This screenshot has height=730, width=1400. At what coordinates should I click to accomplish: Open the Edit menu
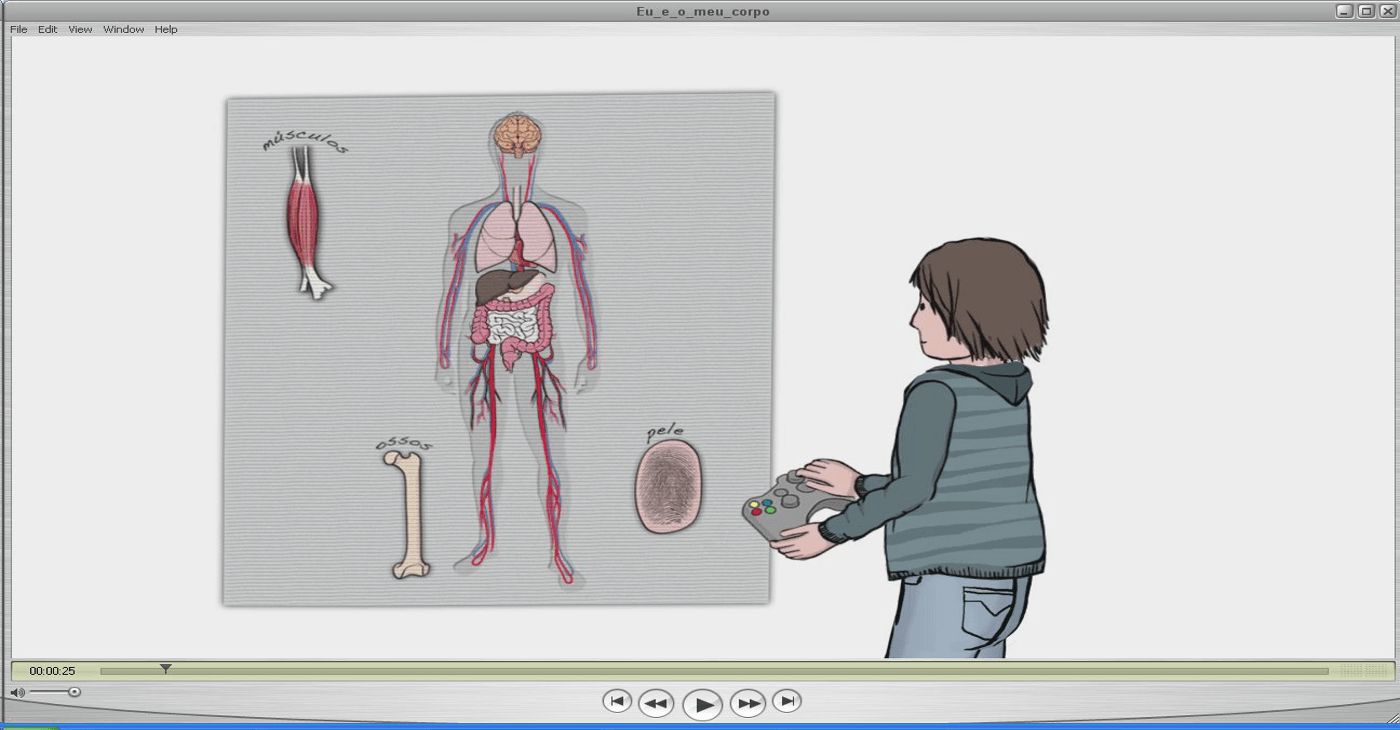[48, 30]
